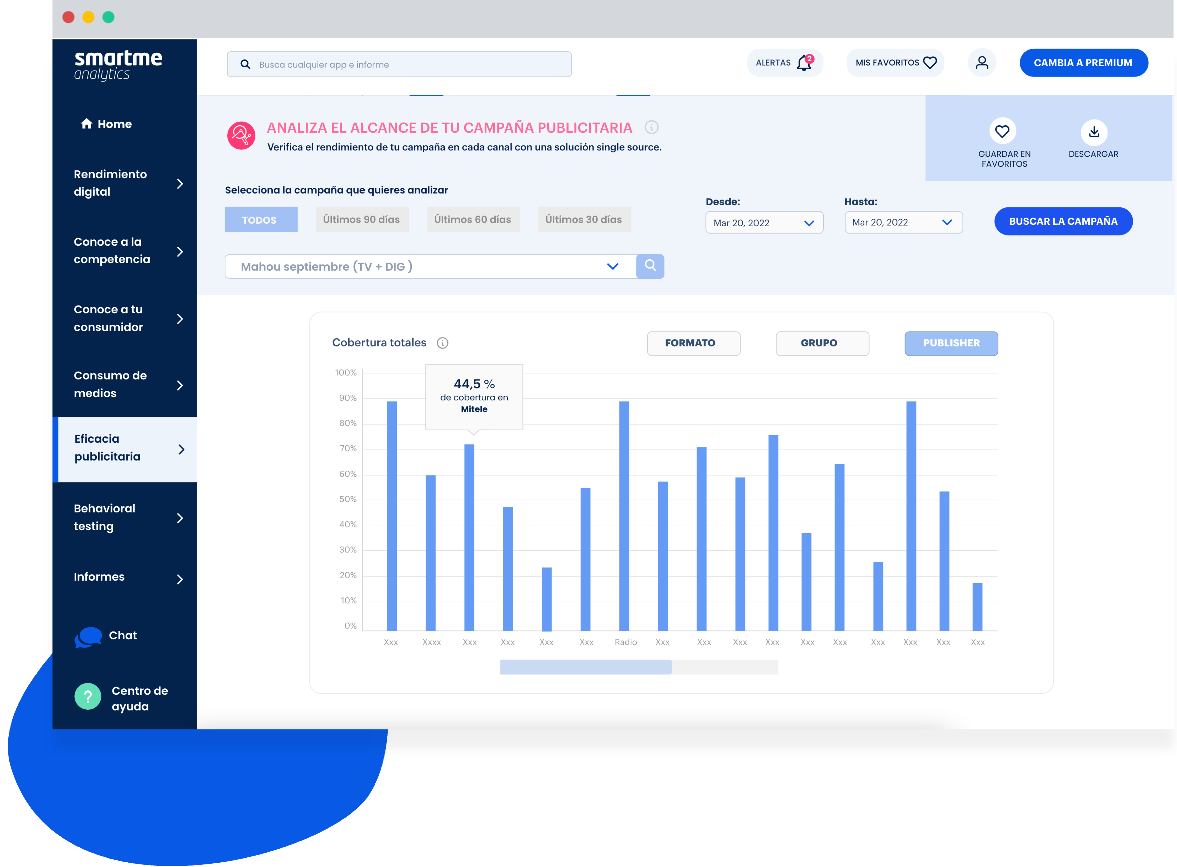
Task: Select the Últimos 90 días filter
Action: click(x=361, y=220)
